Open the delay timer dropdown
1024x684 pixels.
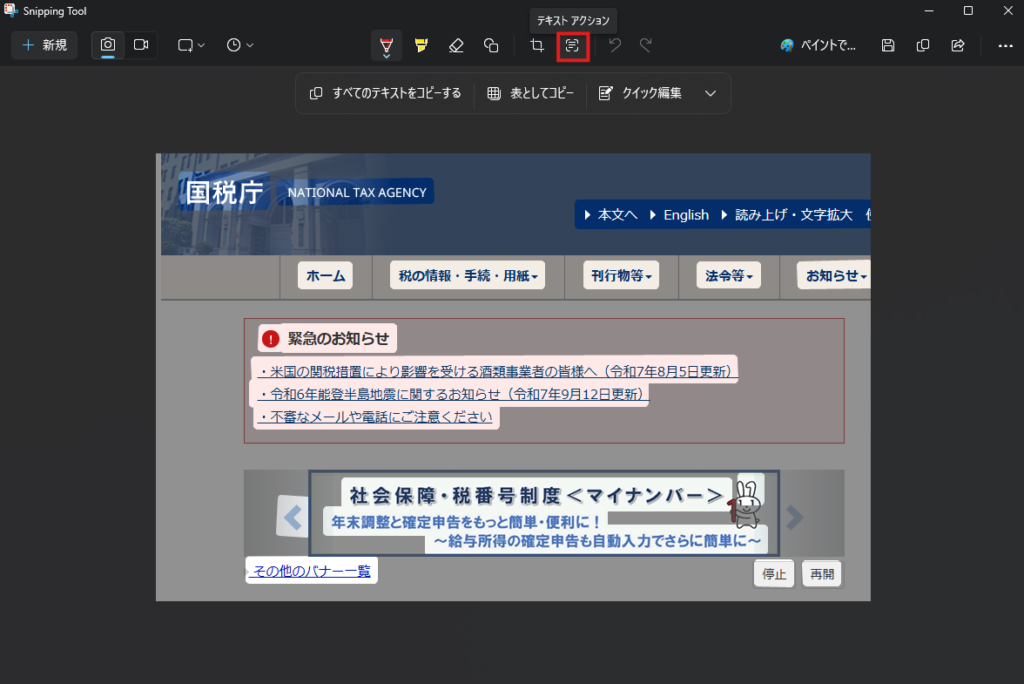coord(240,45)
